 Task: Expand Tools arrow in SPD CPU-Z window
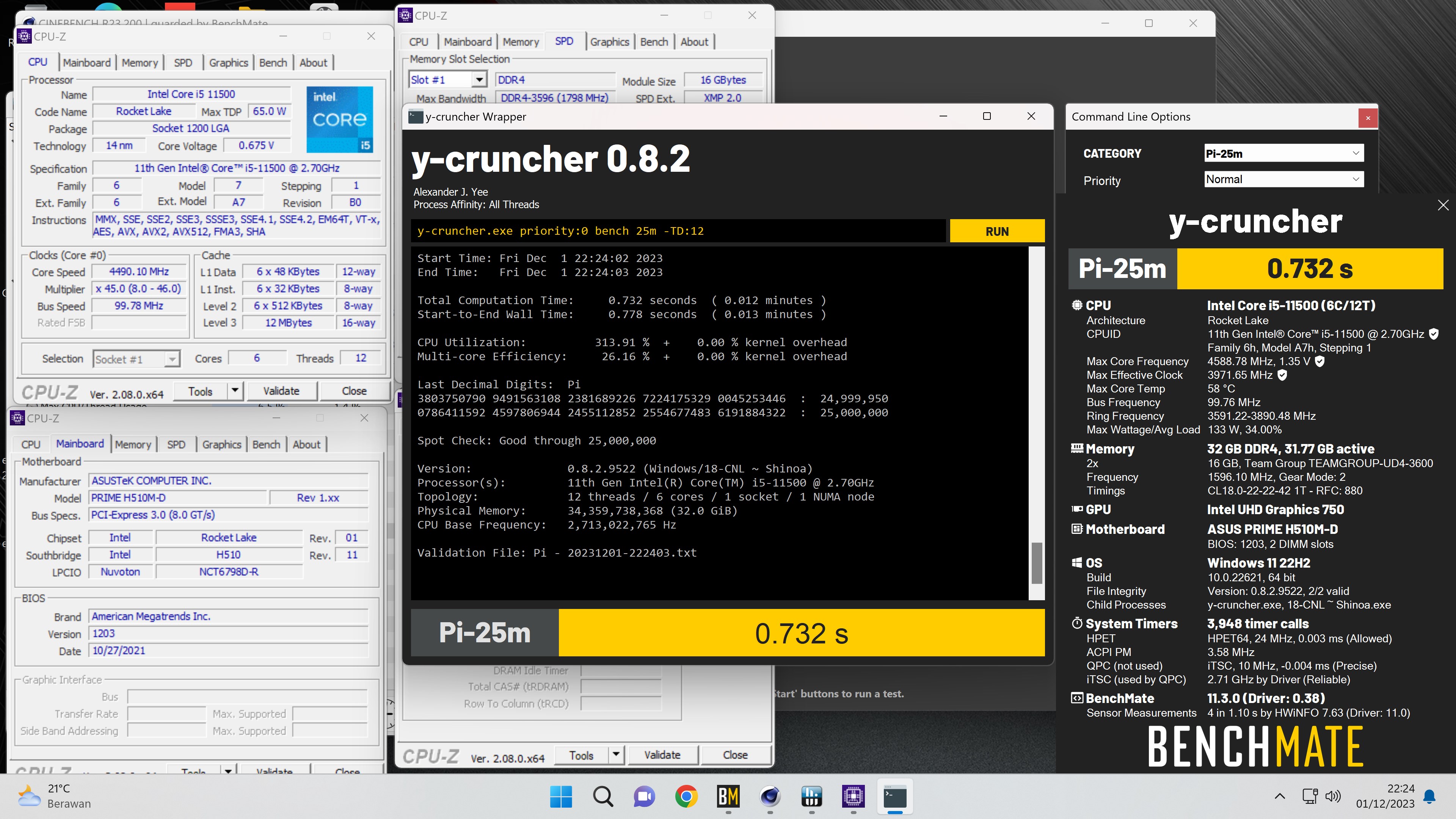pos(615,755)
